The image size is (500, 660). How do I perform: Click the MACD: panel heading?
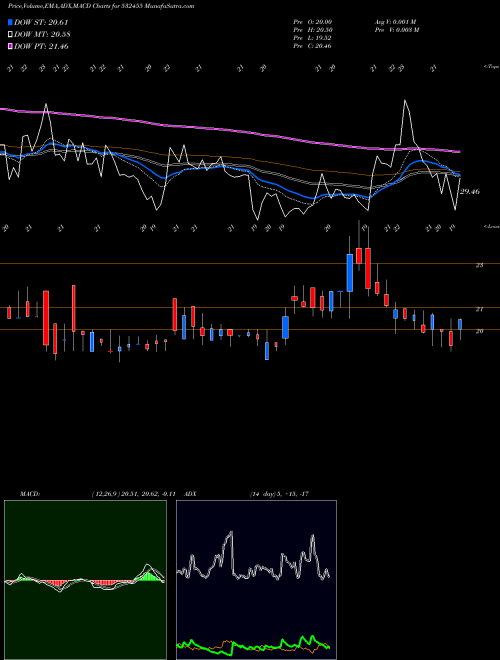point(30,494)
